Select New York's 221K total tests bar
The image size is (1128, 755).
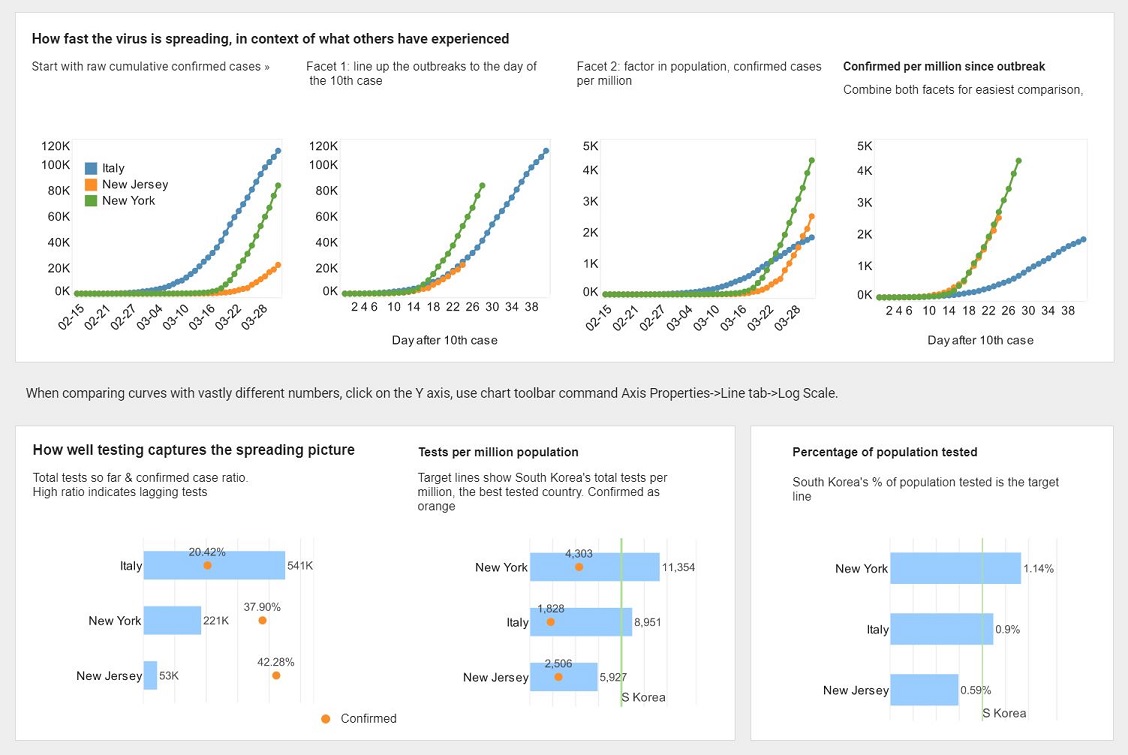tap(172, 621)
